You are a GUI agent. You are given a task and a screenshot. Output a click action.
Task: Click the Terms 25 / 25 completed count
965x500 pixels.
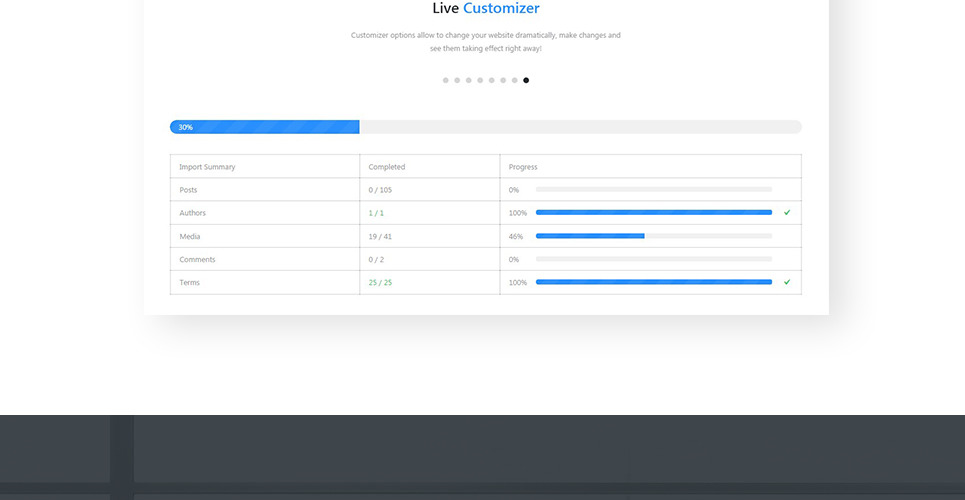[x=380, y=282]
